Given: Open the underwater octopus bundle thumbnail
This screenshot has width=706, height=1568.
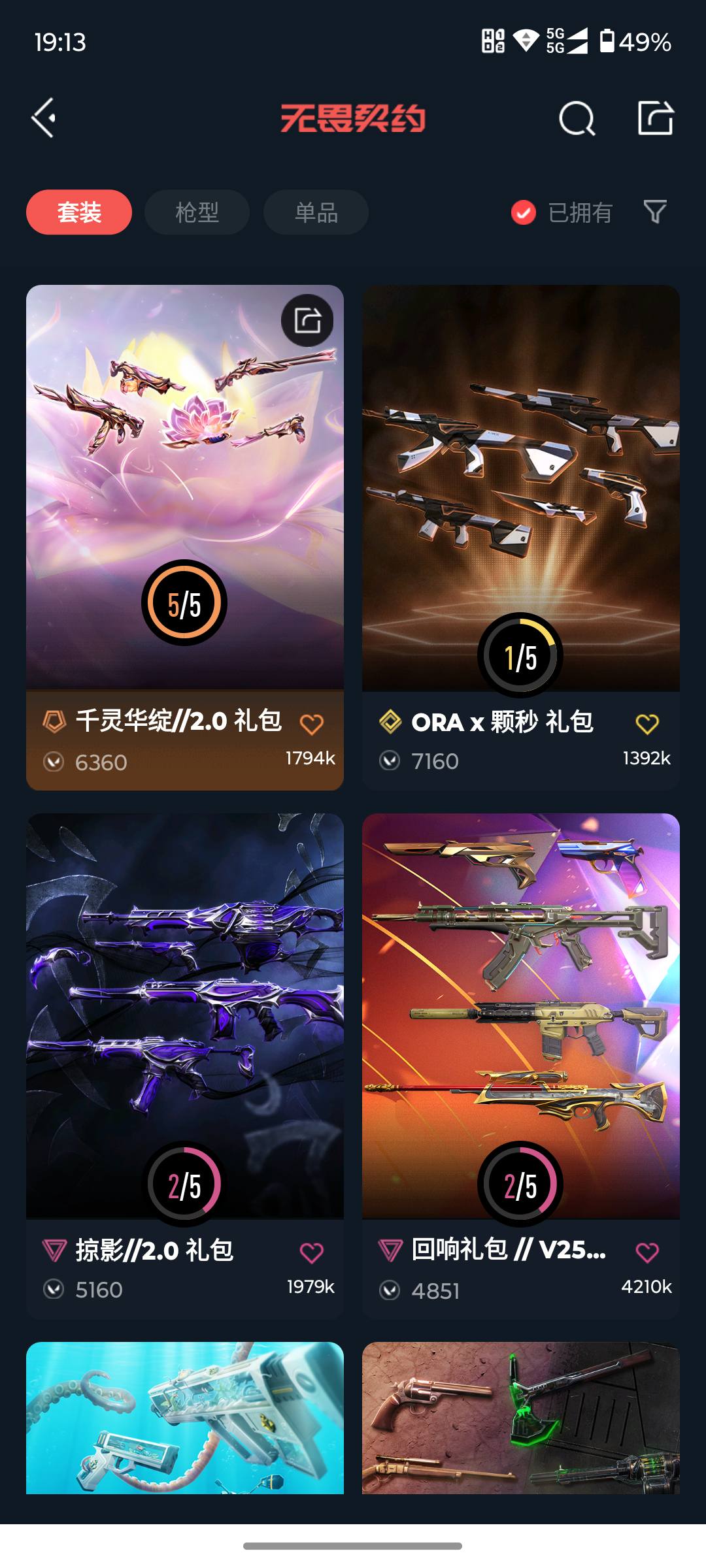Looking at the screenshot, I should pos(185,1418).
